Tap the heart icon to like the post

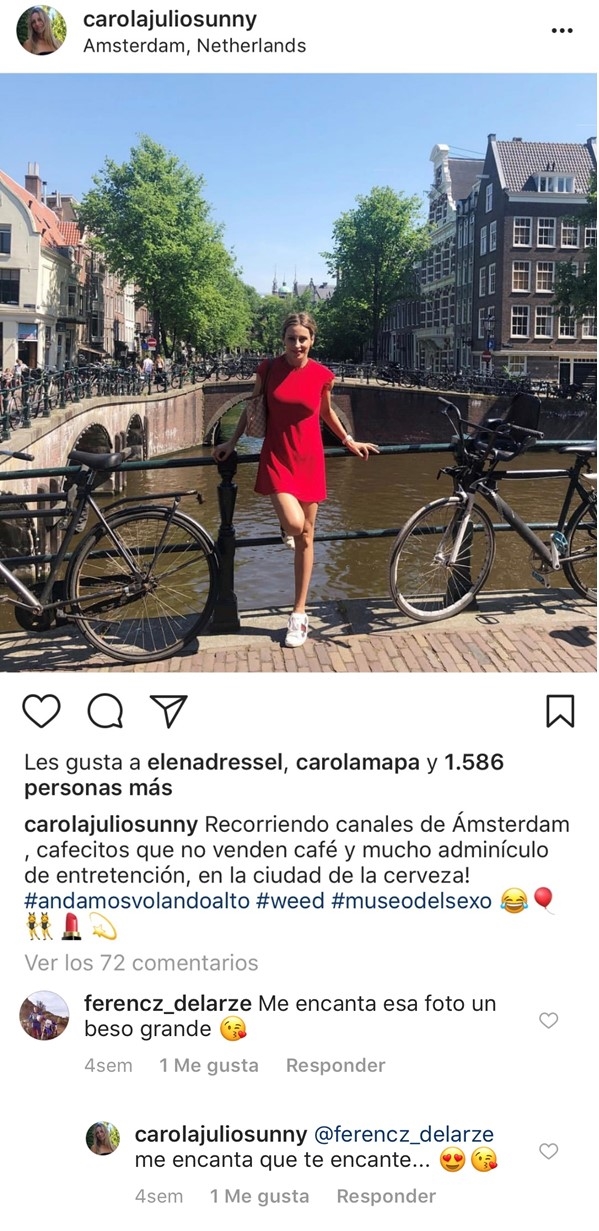[x=41, y=711]
